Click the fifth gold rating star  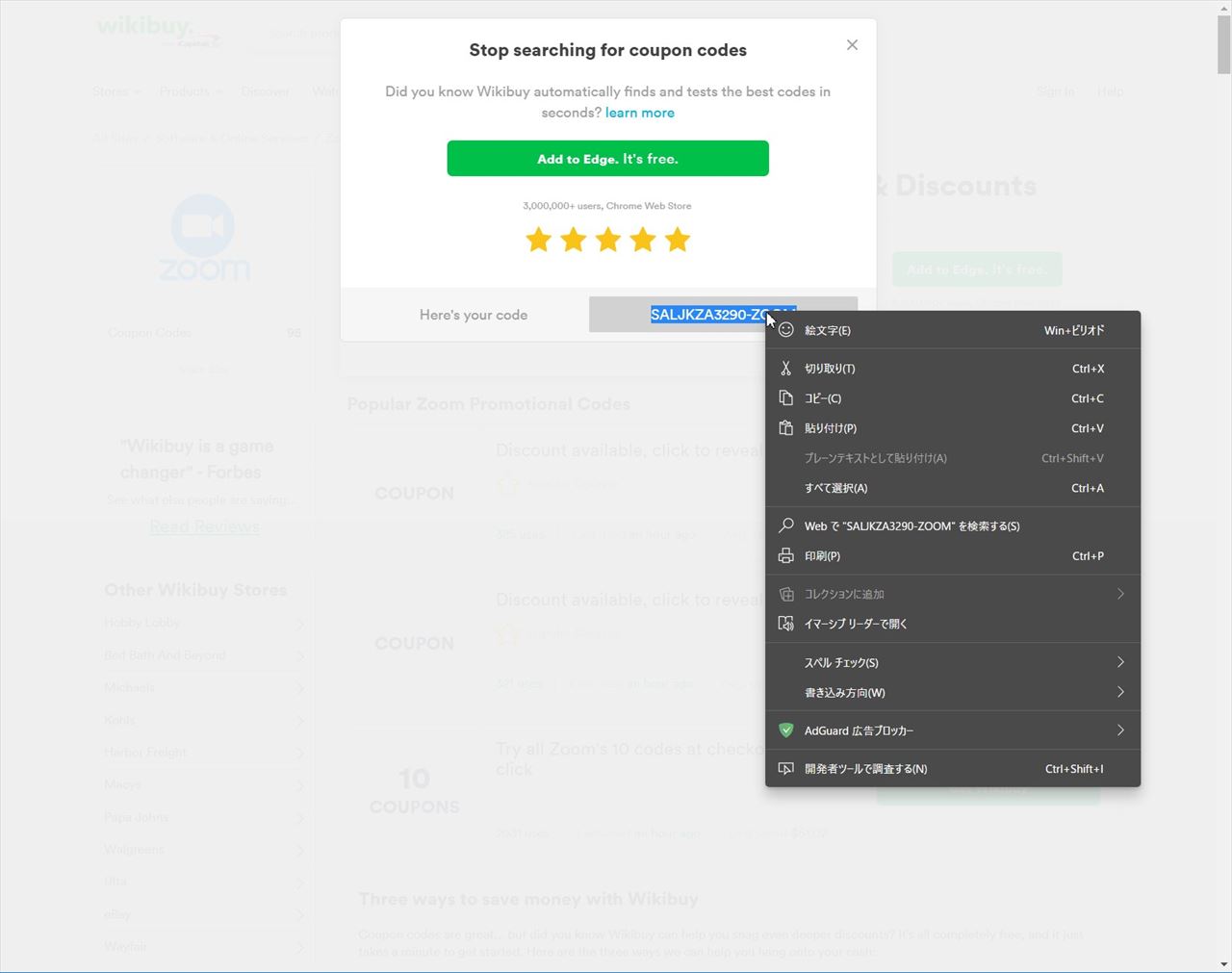click(678, 240)
